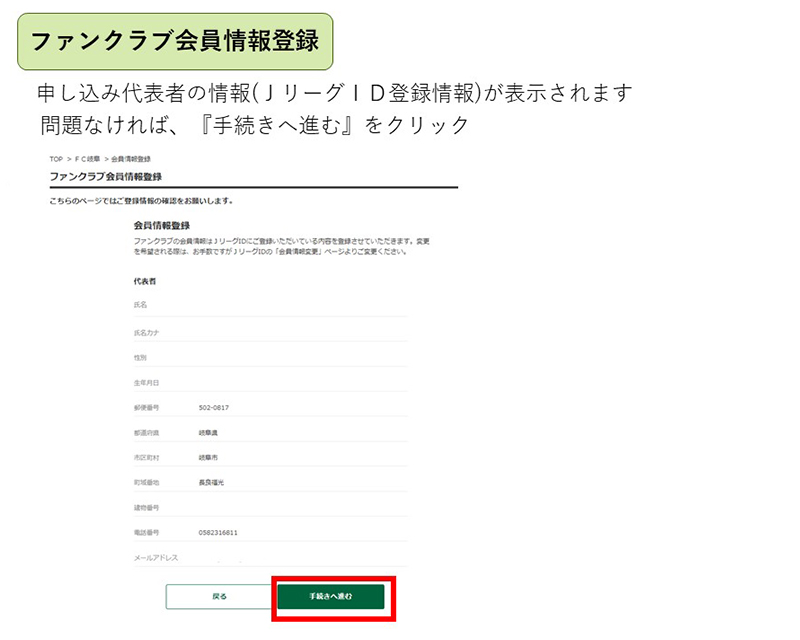Click the underlined ファンクラブ会員情報登録 page heading
This screenshot has width=800, height=640.
click(x=105, y=177)
